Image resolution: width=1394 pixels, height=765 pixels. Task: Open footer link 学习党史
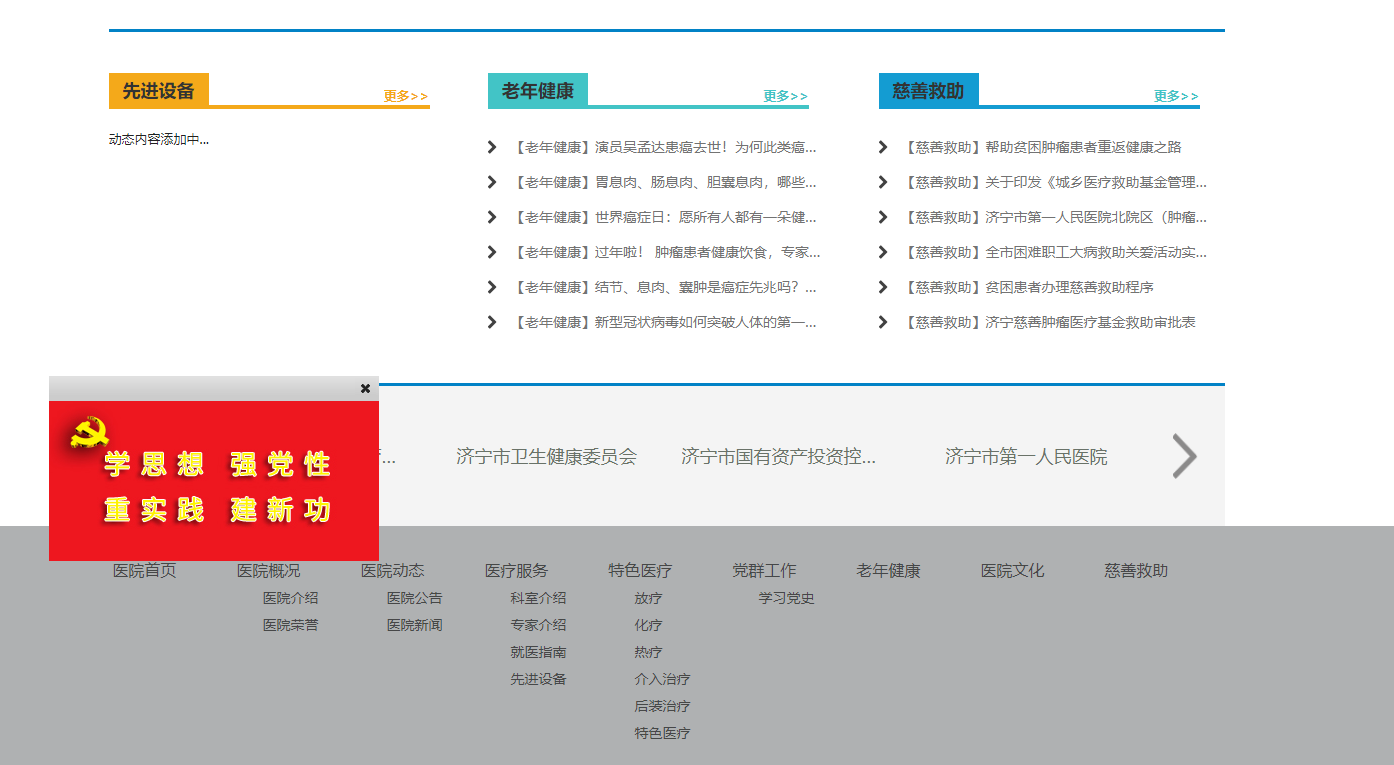coord(787,598)
